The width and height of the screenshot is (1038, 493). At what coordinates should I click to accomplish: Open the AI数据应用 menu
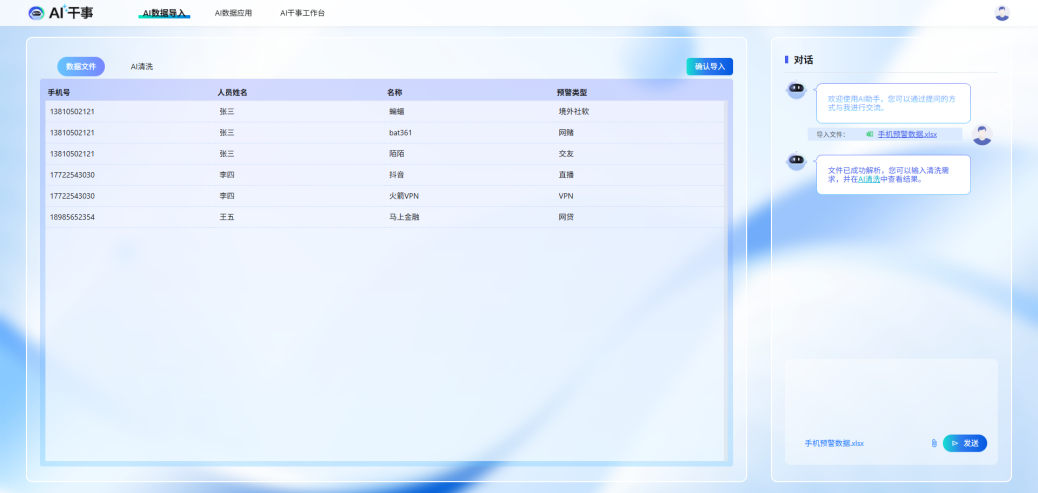[x=233, y=13]
